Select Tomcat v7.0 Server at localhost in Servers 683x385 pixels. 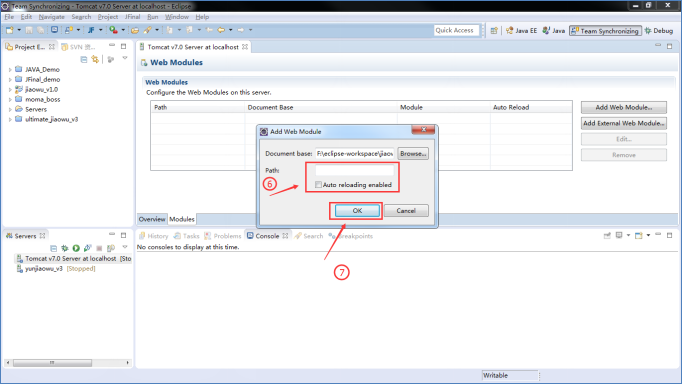(73, 259)
